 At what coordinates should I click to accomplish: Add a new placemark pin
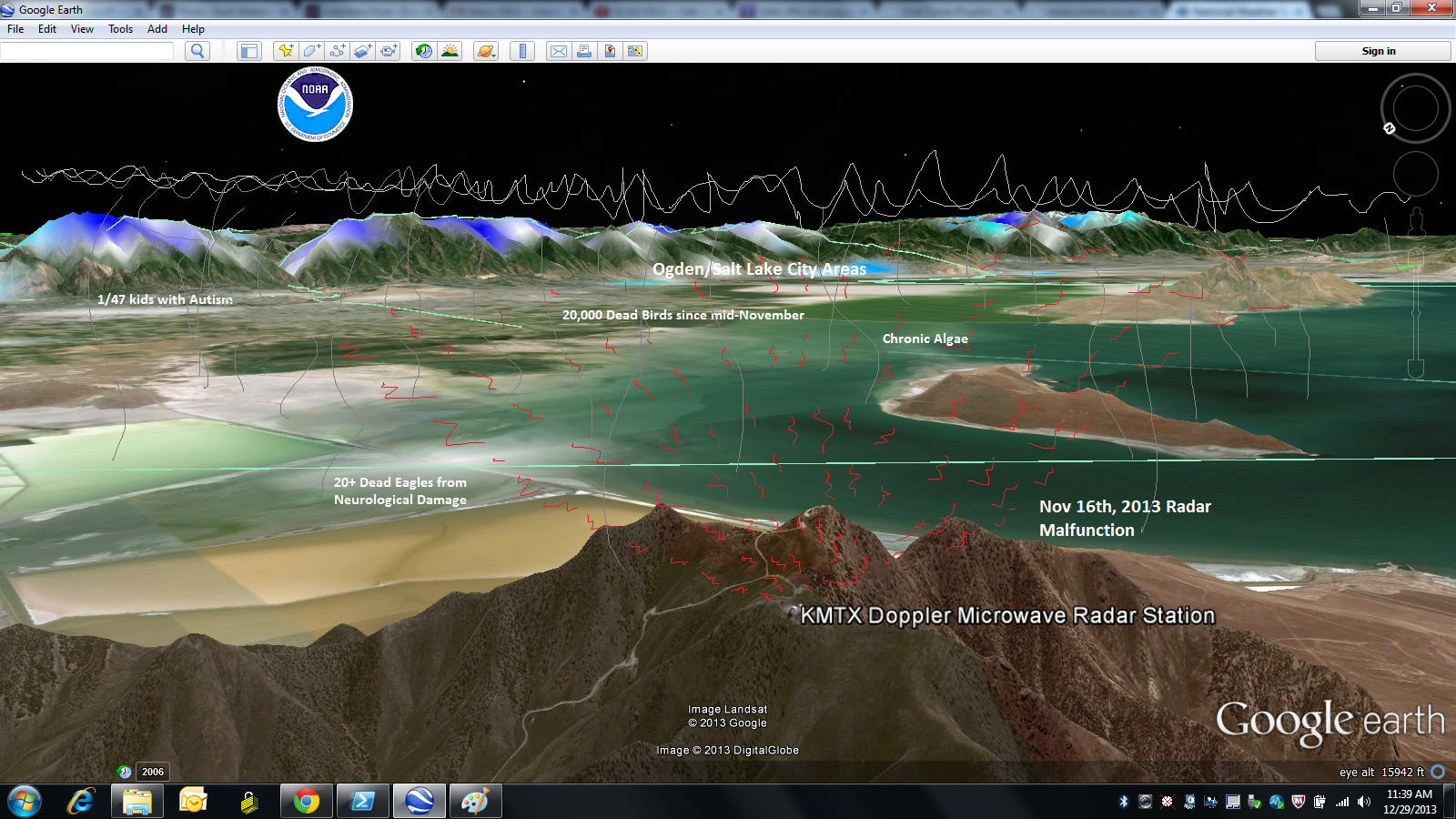click(x=286, y=51)
